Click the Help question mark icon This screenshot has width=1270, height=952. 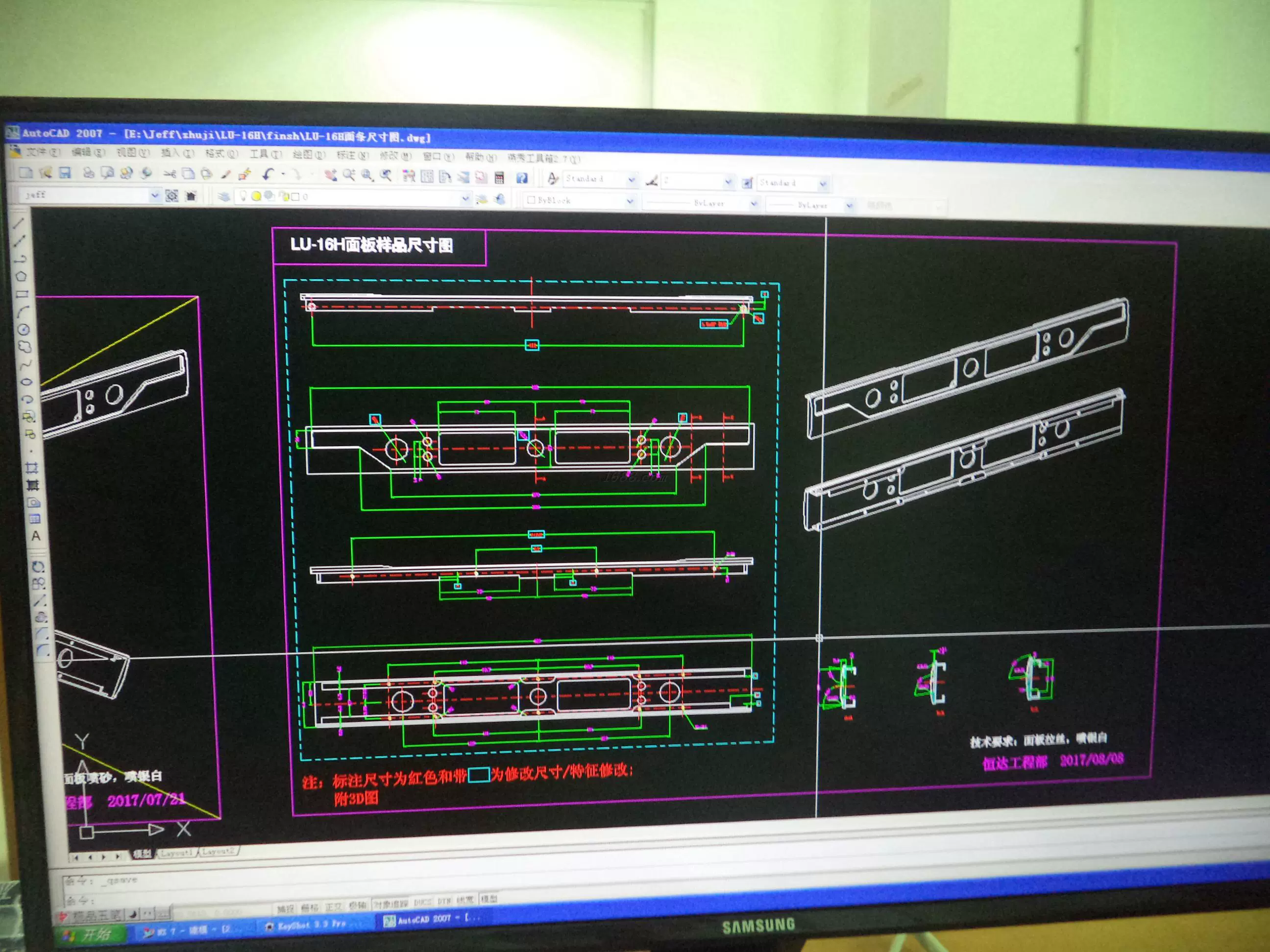click(521, 178)
